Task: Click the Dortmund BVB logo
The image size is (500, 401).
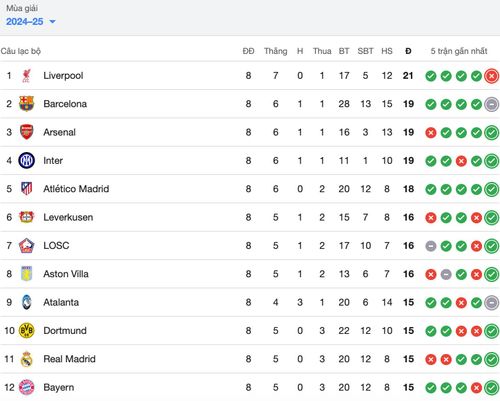Action: coord(26,331)
